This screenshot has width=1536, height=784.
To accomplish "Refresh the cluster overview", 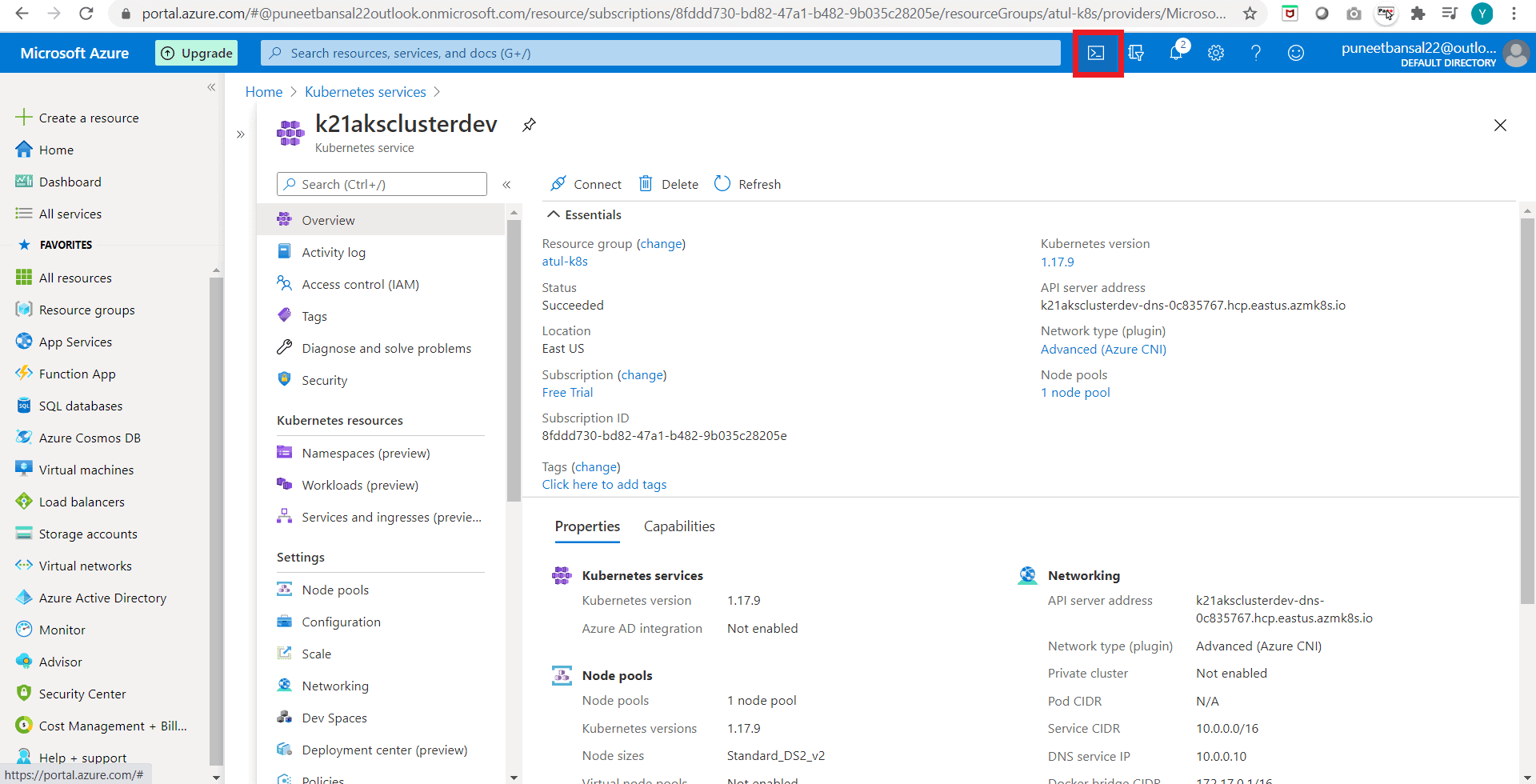I will (747, 184).
